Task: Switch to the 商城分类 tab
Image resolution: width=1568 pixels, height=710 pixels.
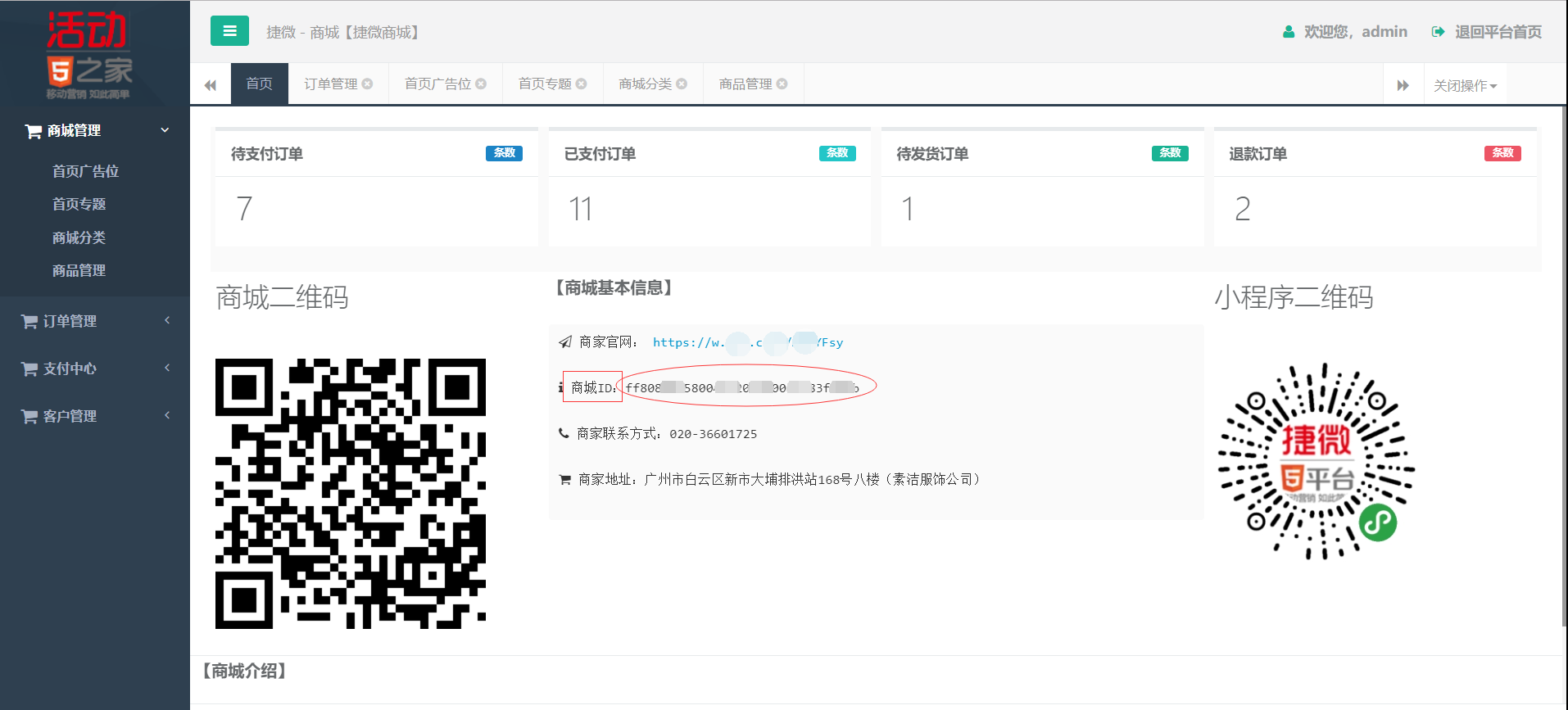Action: coord(646,84)
